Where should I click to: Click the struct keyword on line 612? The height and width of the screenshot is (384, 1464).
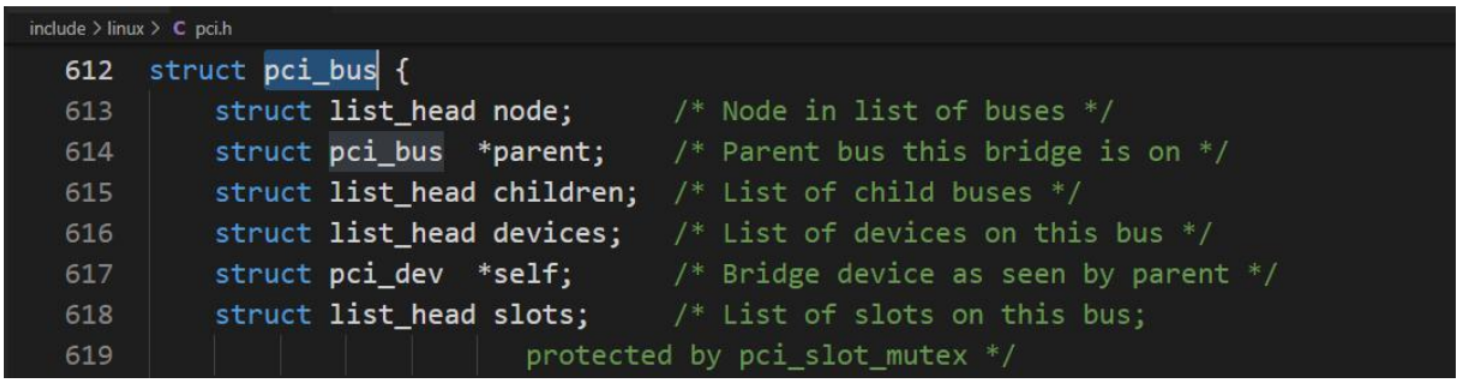[198, 71]
